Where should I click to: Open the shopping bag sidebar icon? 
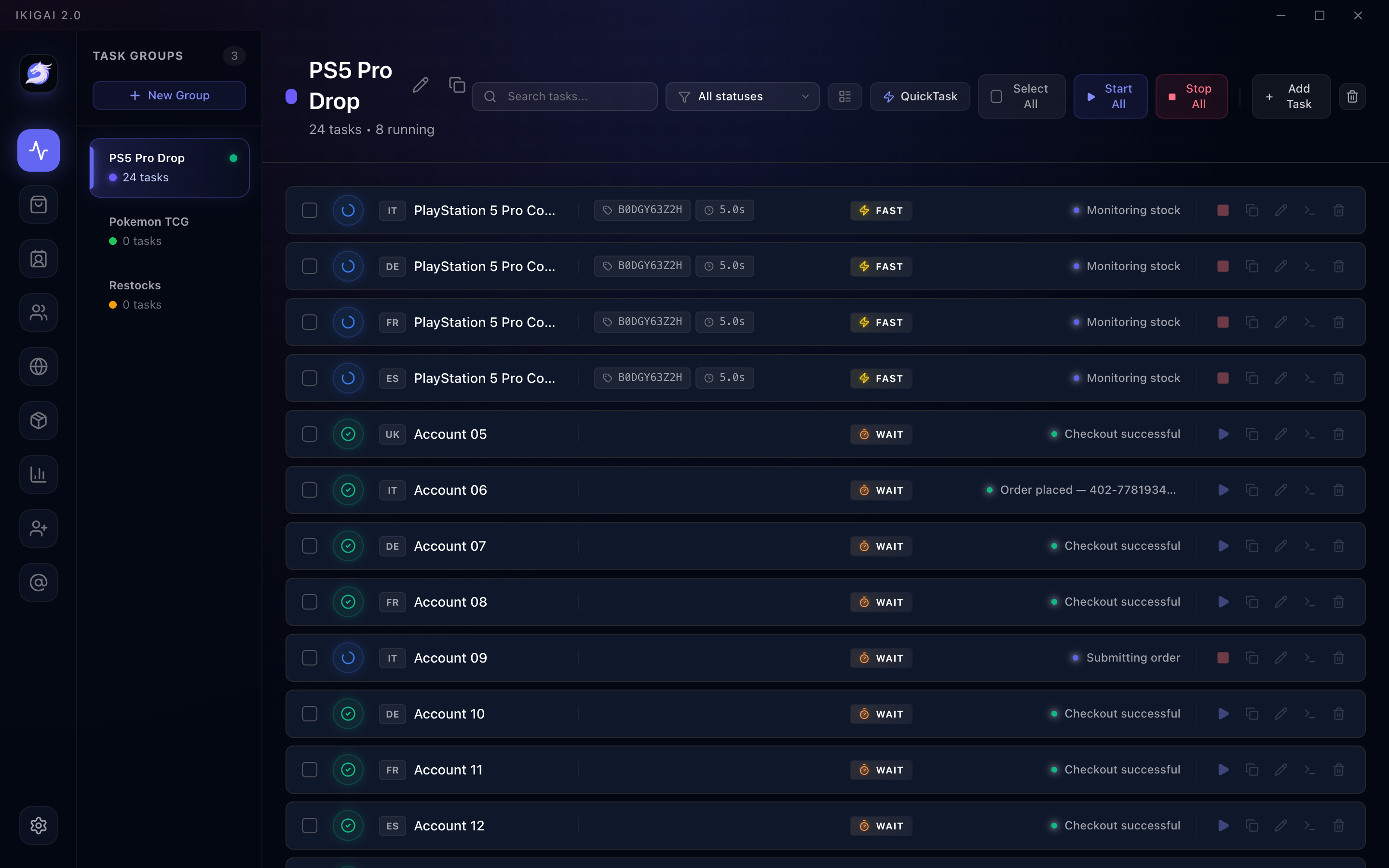[39, 204]
